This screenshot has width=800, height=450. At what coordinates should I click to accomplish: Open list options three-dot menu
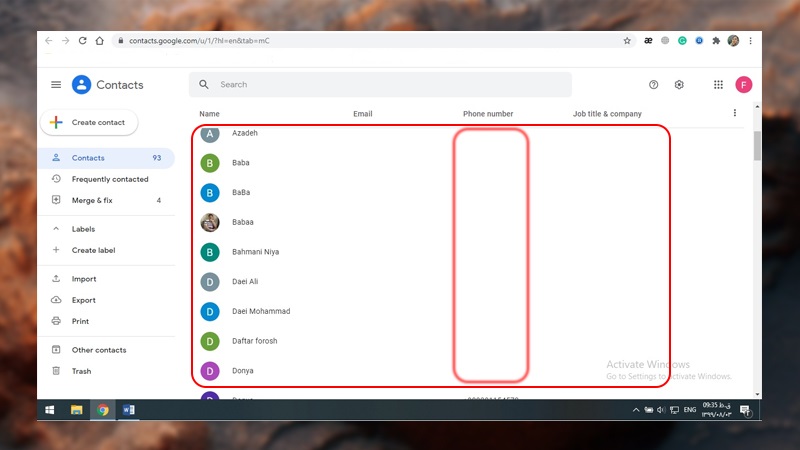735,113
